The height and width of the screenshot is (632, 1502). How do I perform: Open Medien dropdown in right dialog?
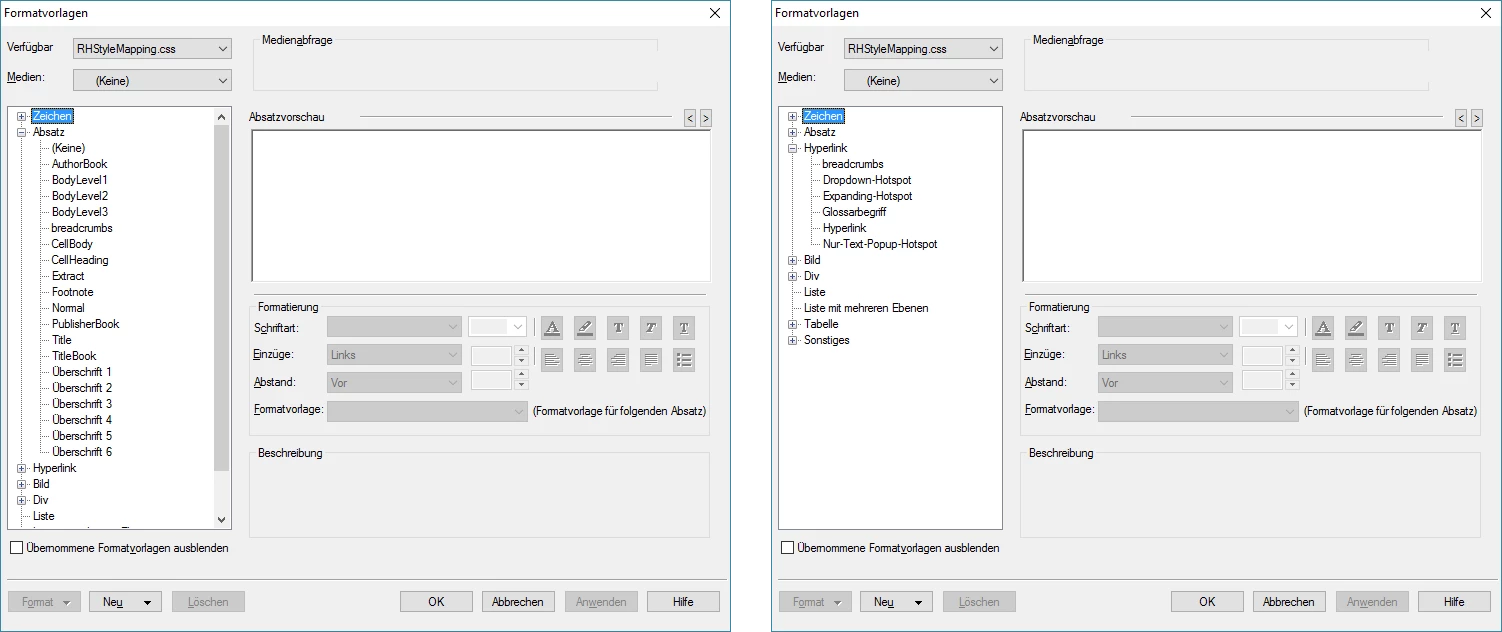point(923,80)
